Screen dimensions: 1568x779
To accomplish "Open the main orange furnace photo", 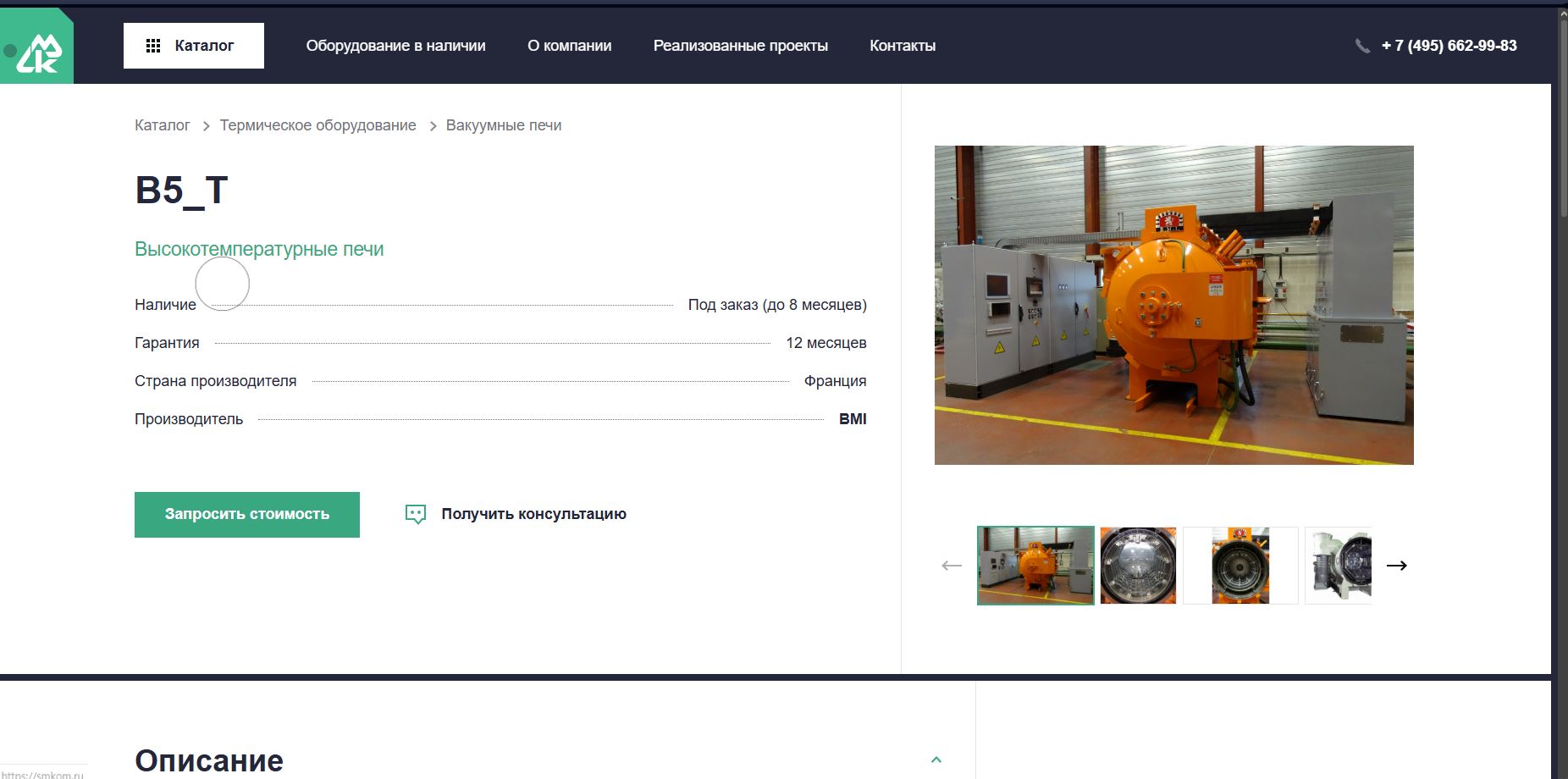I will point(1174,305).
